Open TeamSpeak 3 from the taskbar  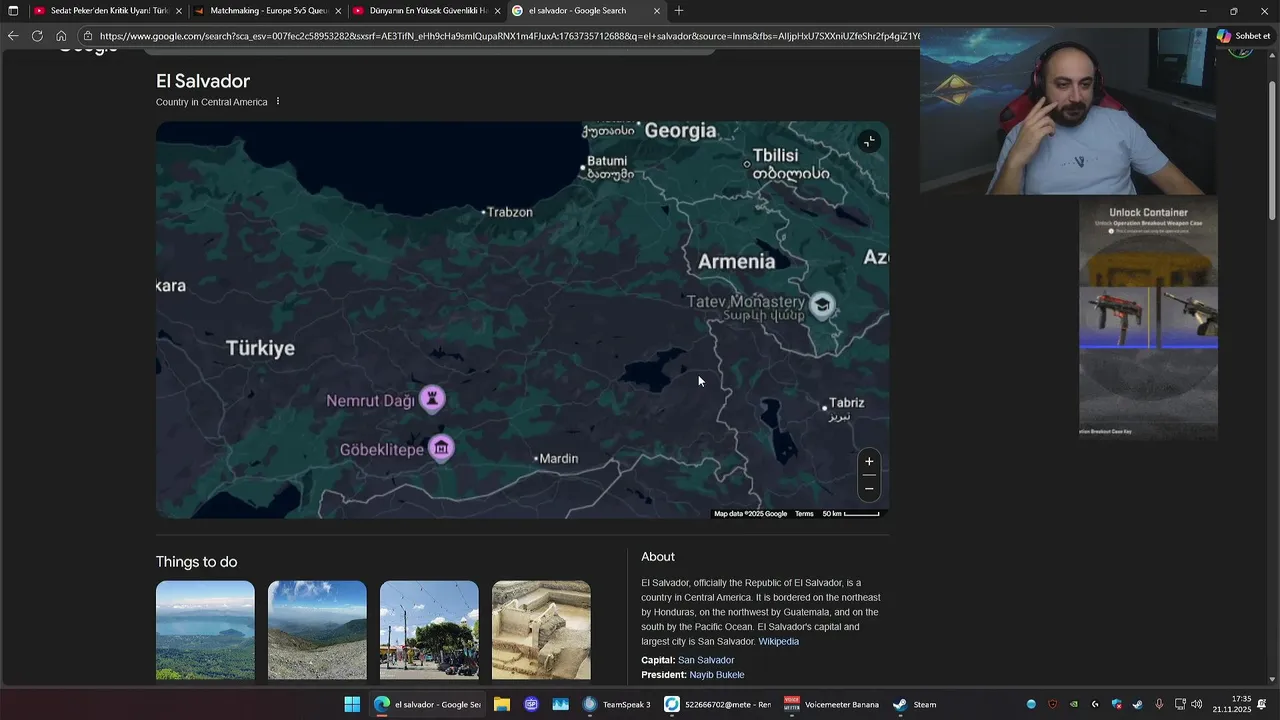[x=617, y=704]
